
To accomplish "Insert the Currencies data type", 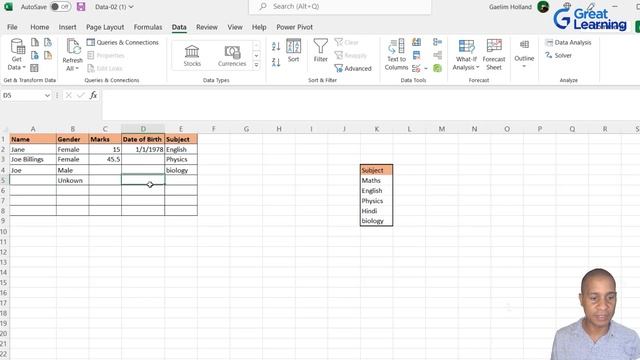I will (232, 56).
